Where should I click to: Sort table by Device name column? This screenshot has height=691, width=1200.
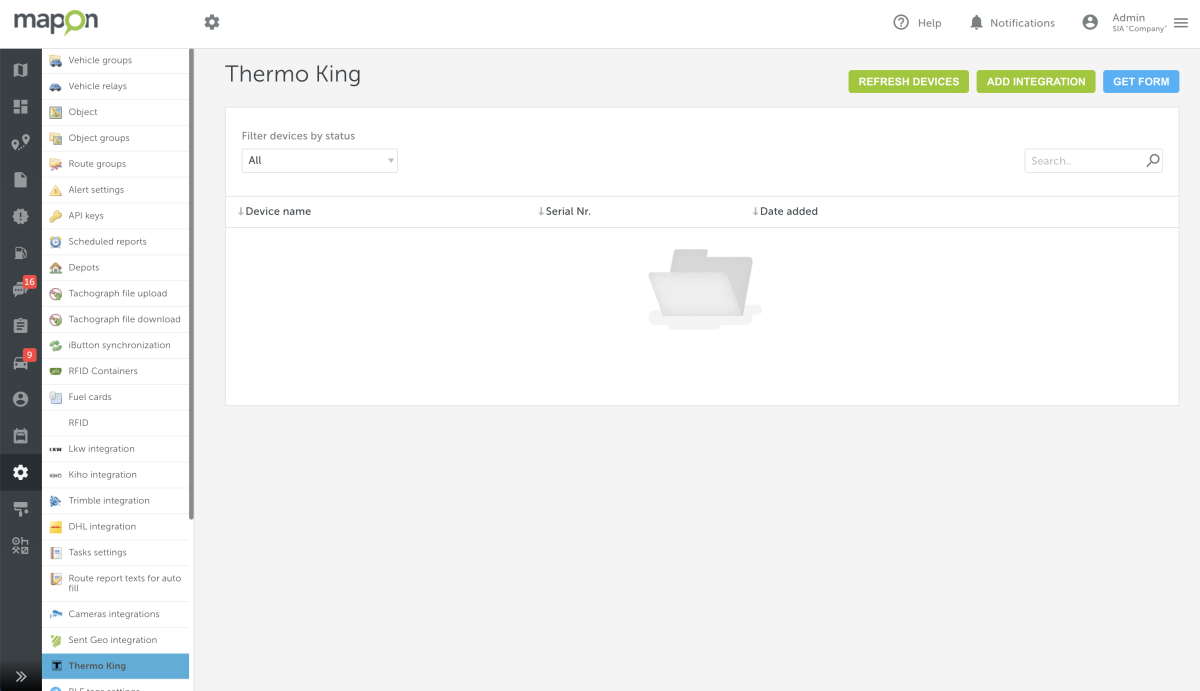(277, 212)
